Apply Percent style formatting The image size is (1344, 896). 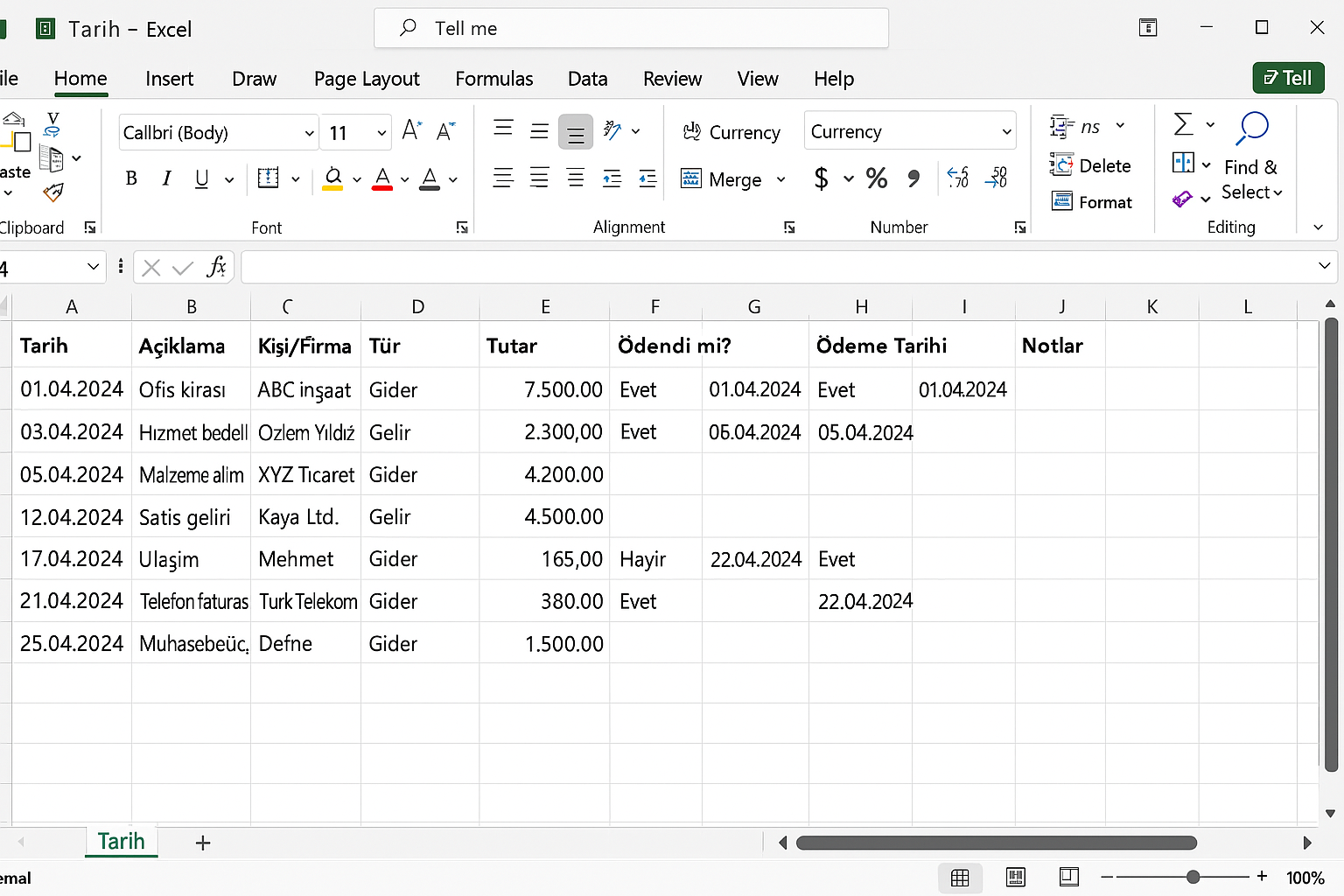[x=877, y=178]
